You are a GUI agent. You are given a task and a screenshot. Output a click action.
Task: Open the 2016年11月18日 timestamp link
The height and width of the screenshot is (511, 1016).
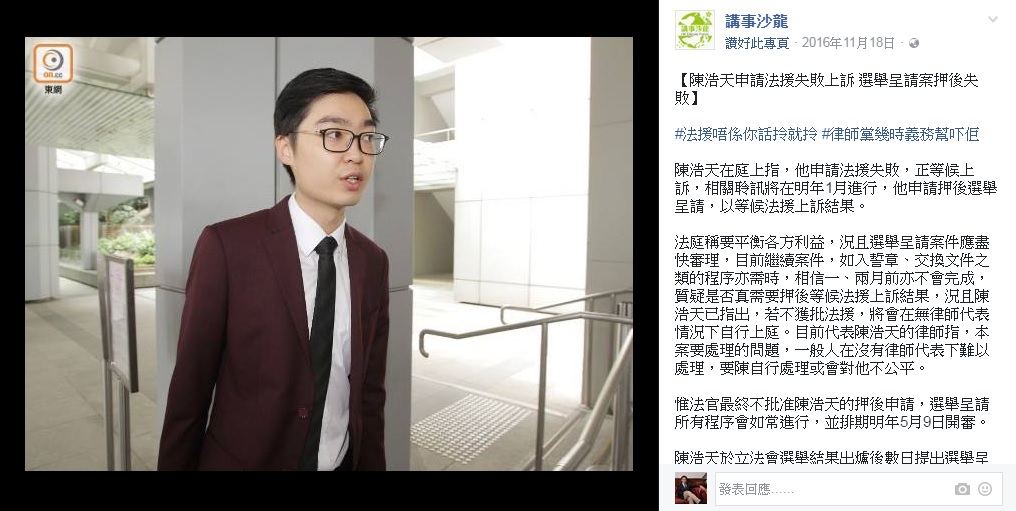click(x=848, y=43)
